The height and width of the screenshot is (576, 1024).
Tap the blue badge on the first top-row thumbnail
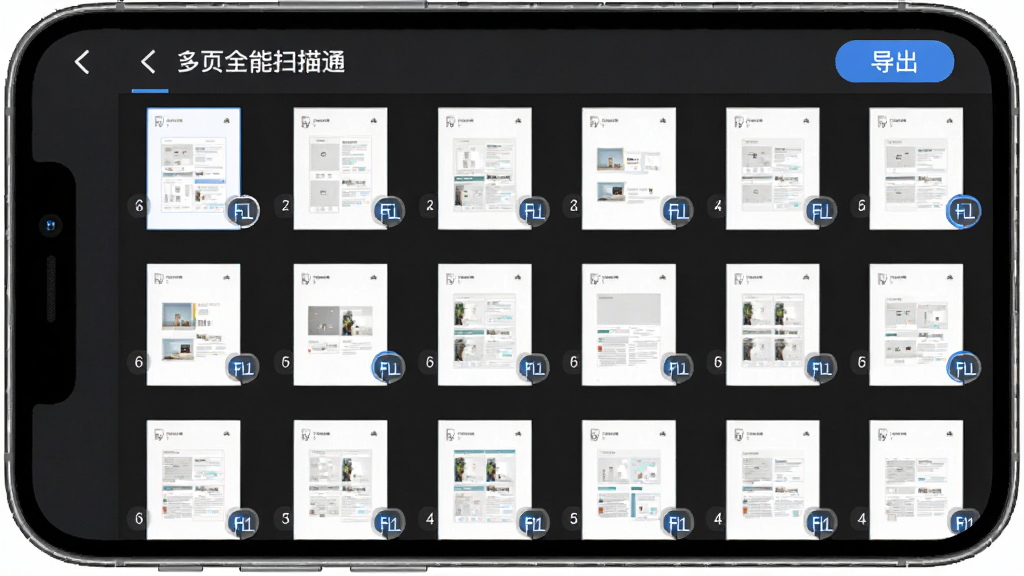click(243, 211)
